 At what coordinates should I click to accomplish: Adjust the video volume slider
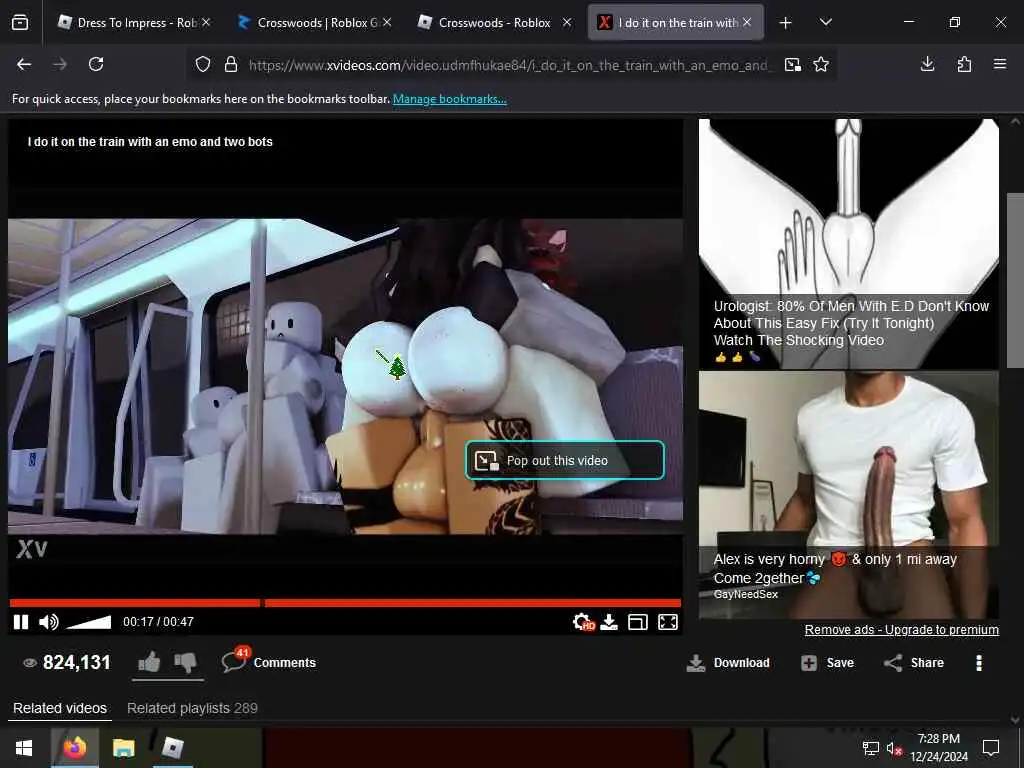pos(89,622)
